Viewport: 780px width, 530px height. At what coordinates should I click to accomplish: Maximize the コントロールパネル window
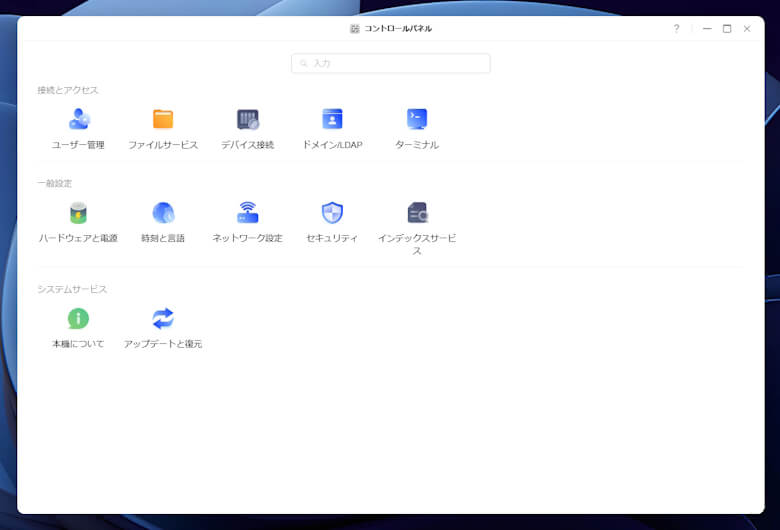(727, 29)
